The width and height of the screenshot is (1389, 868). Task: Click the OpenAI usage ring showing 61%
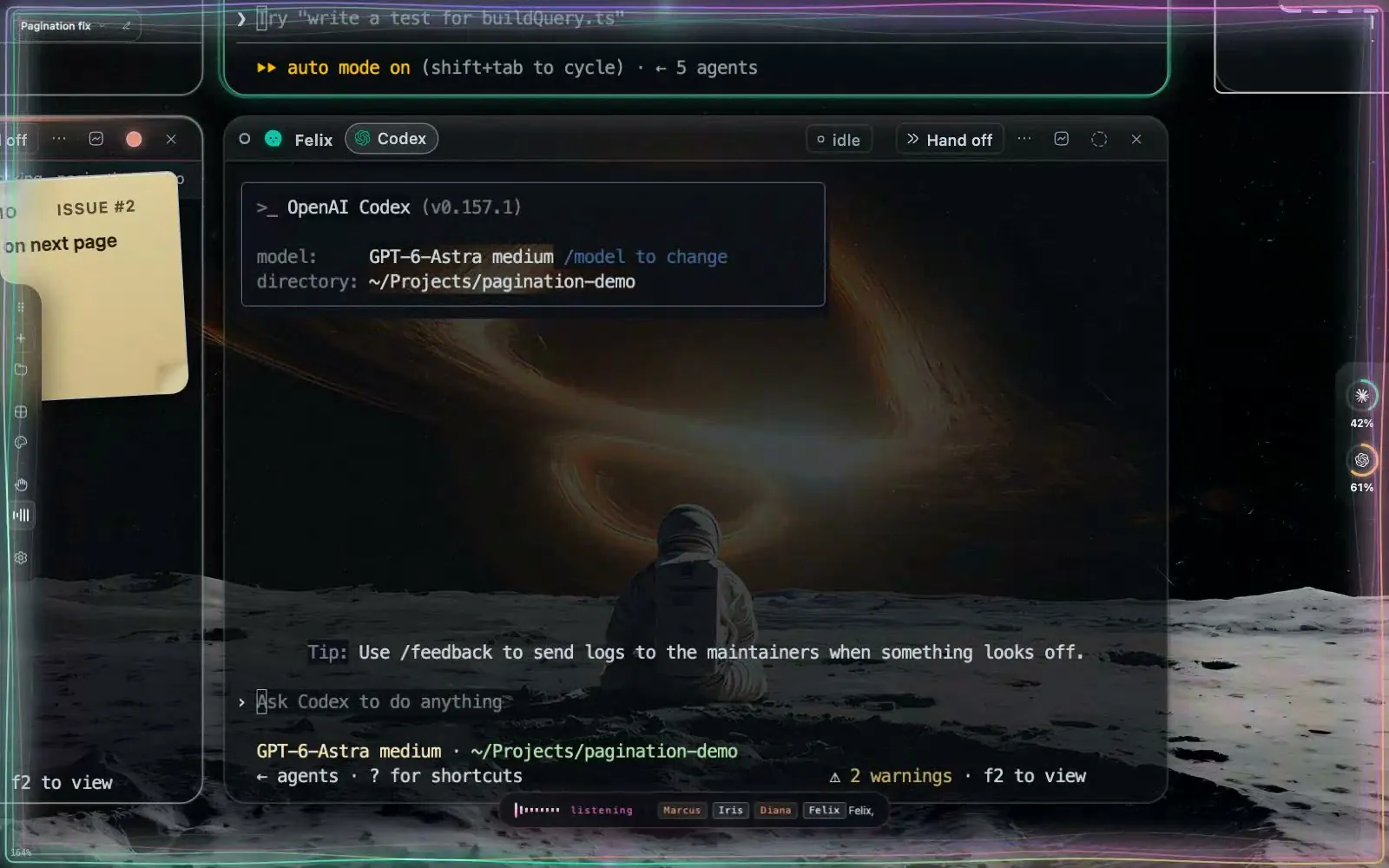pos(1361,460)
